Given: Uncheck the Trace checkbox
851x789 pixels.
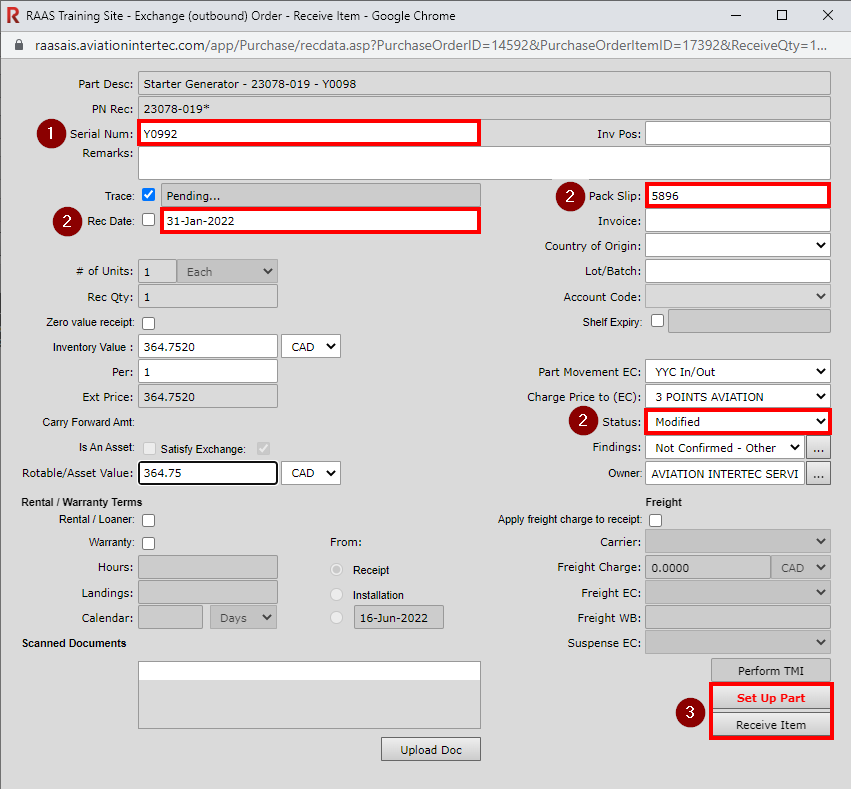Looking at the screenshot, I should click(x=149, y=195).
